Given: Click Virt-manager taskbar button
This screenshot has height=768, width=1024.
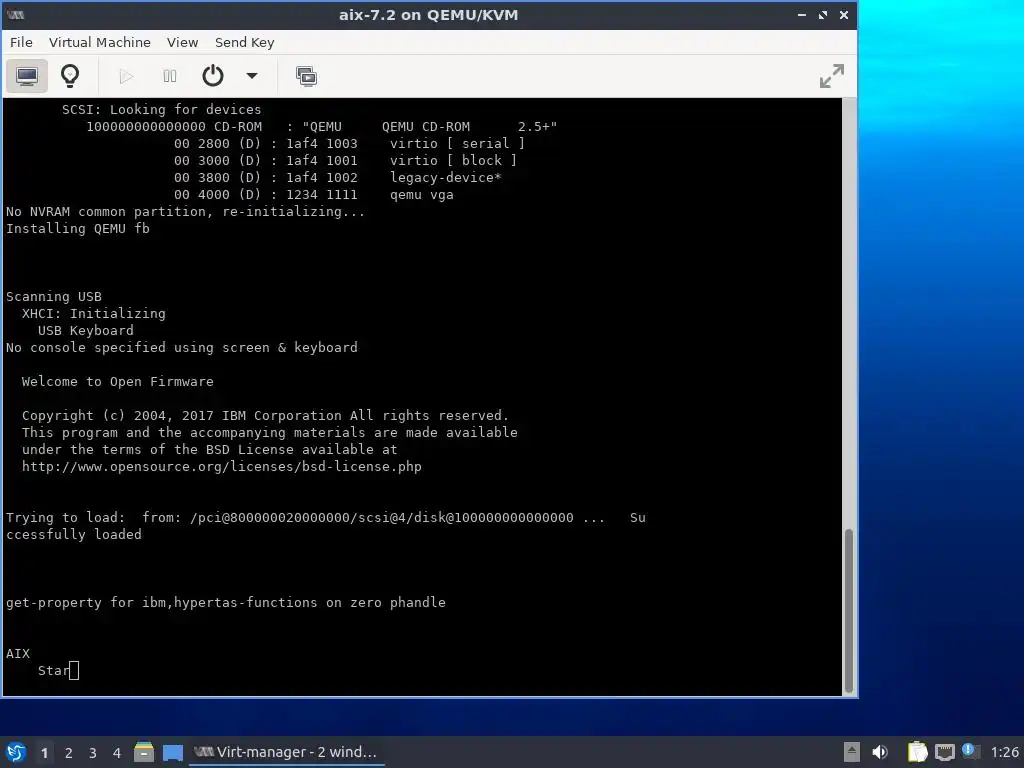Looking at the screenshot, I should tap(287, 752).
